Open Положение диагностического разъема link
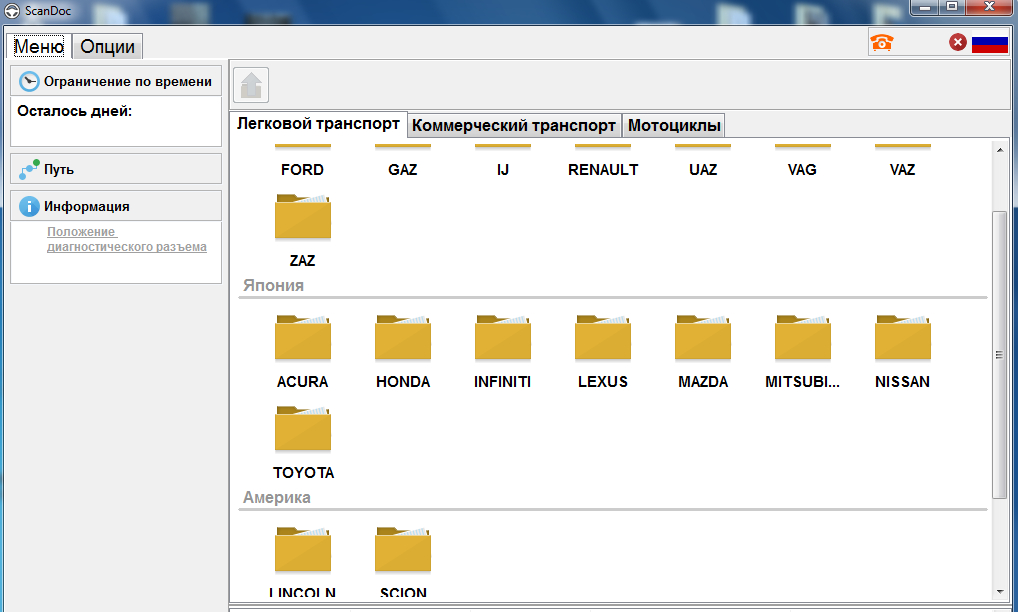This screenshot has width=1018, height=612. [127, 239]
